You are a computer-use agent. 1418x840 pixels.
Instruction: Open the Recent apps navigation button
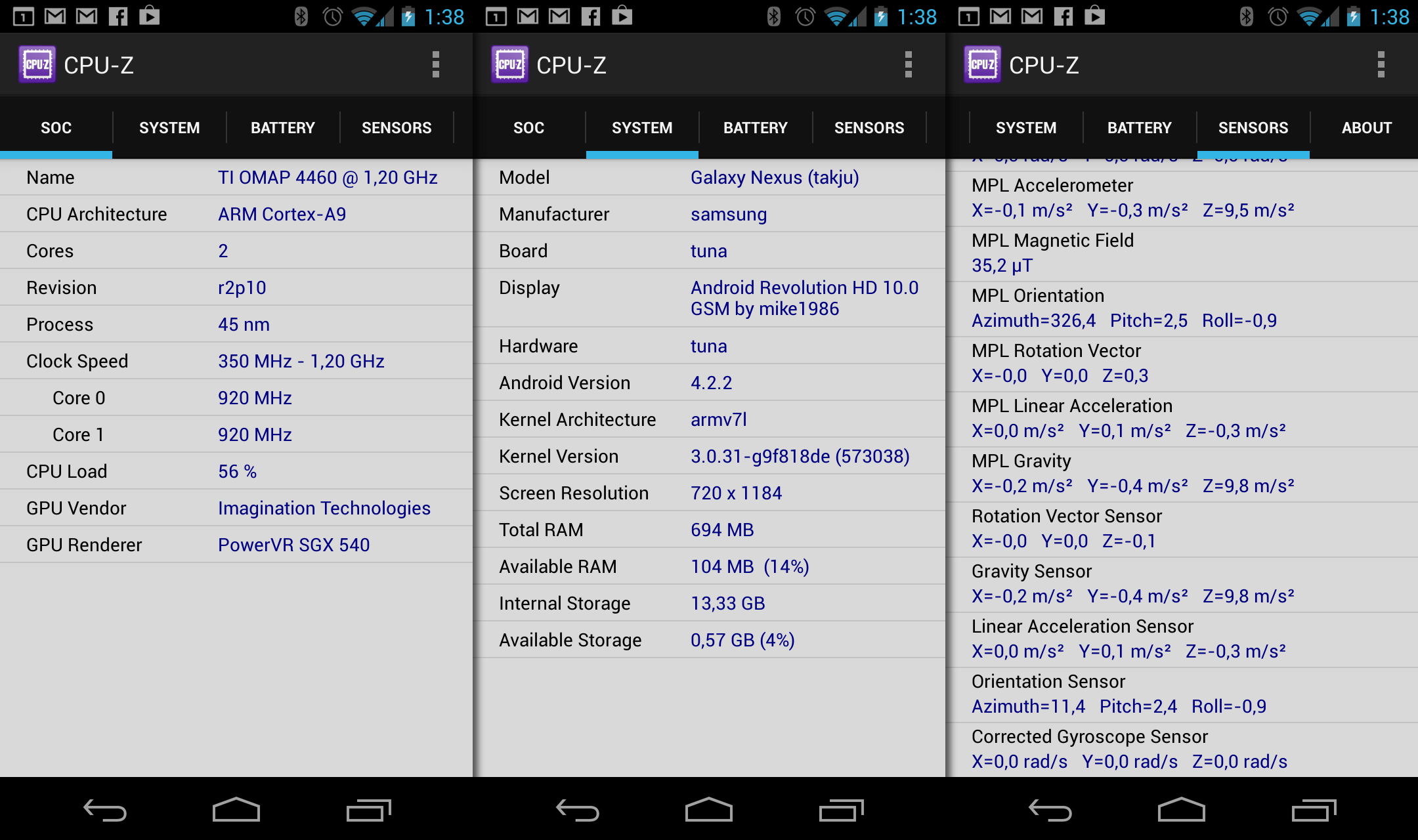click(368, 809)
